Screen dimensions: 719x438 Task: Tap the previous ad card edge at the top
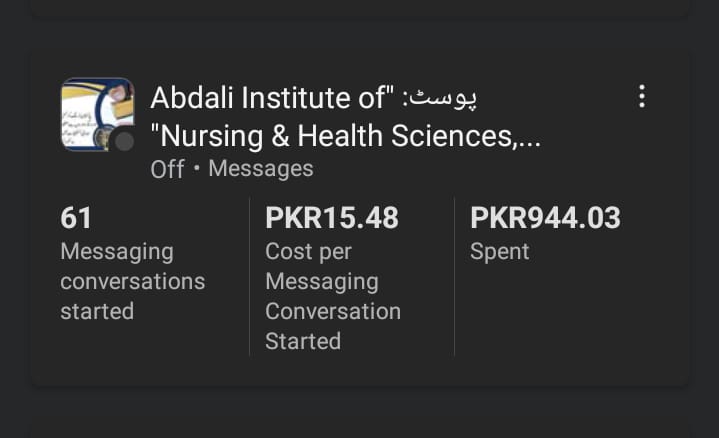click(360, 8)
